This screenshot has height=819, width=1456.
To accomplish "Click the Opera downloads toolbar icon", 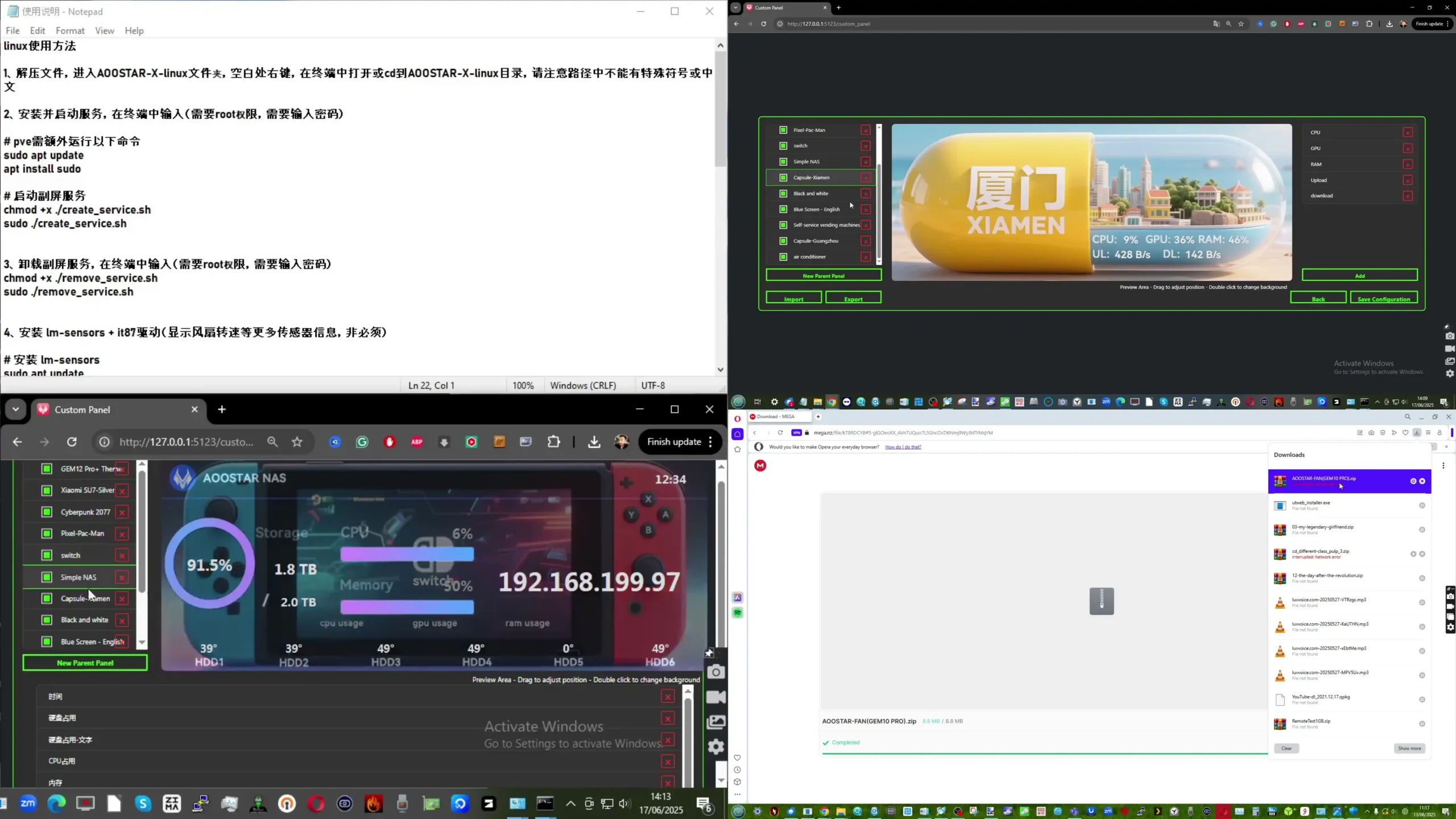I will [1417, 433].
